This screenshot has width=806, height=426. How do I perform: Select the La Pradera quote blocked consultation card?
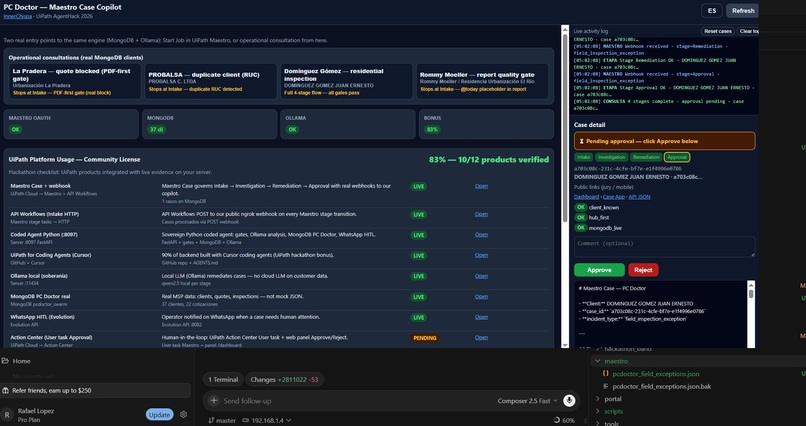point(74,81)
